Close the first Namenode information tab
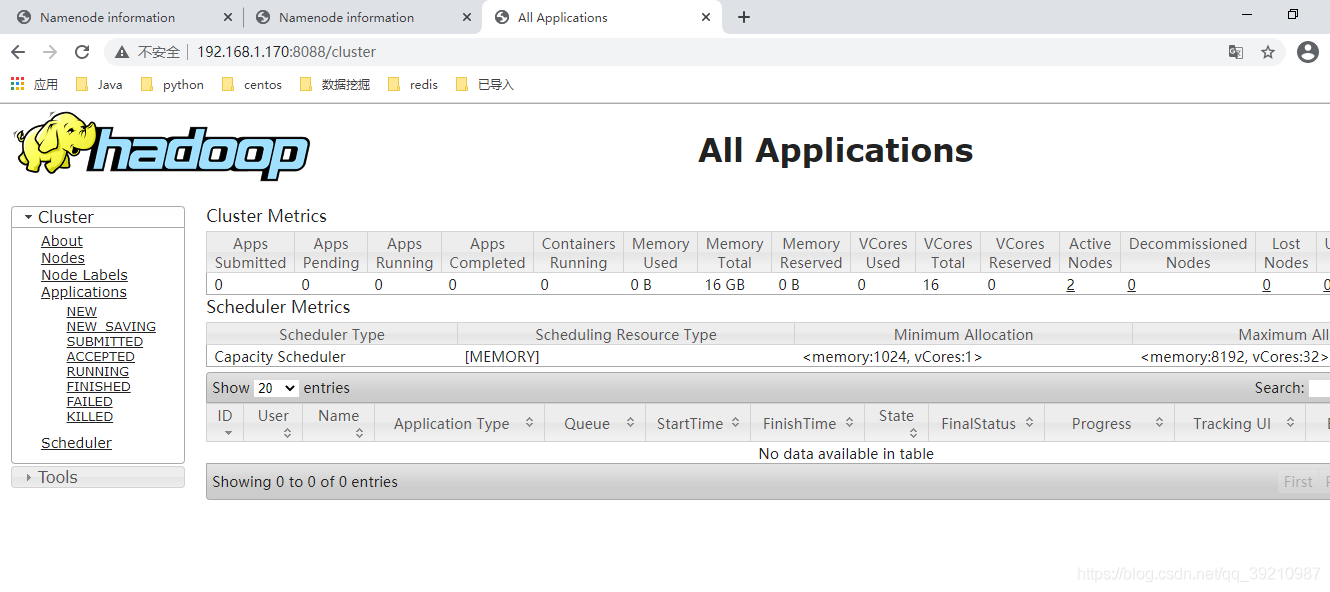Viewport: 1330px width, 592px height. [x=228, y=17]
